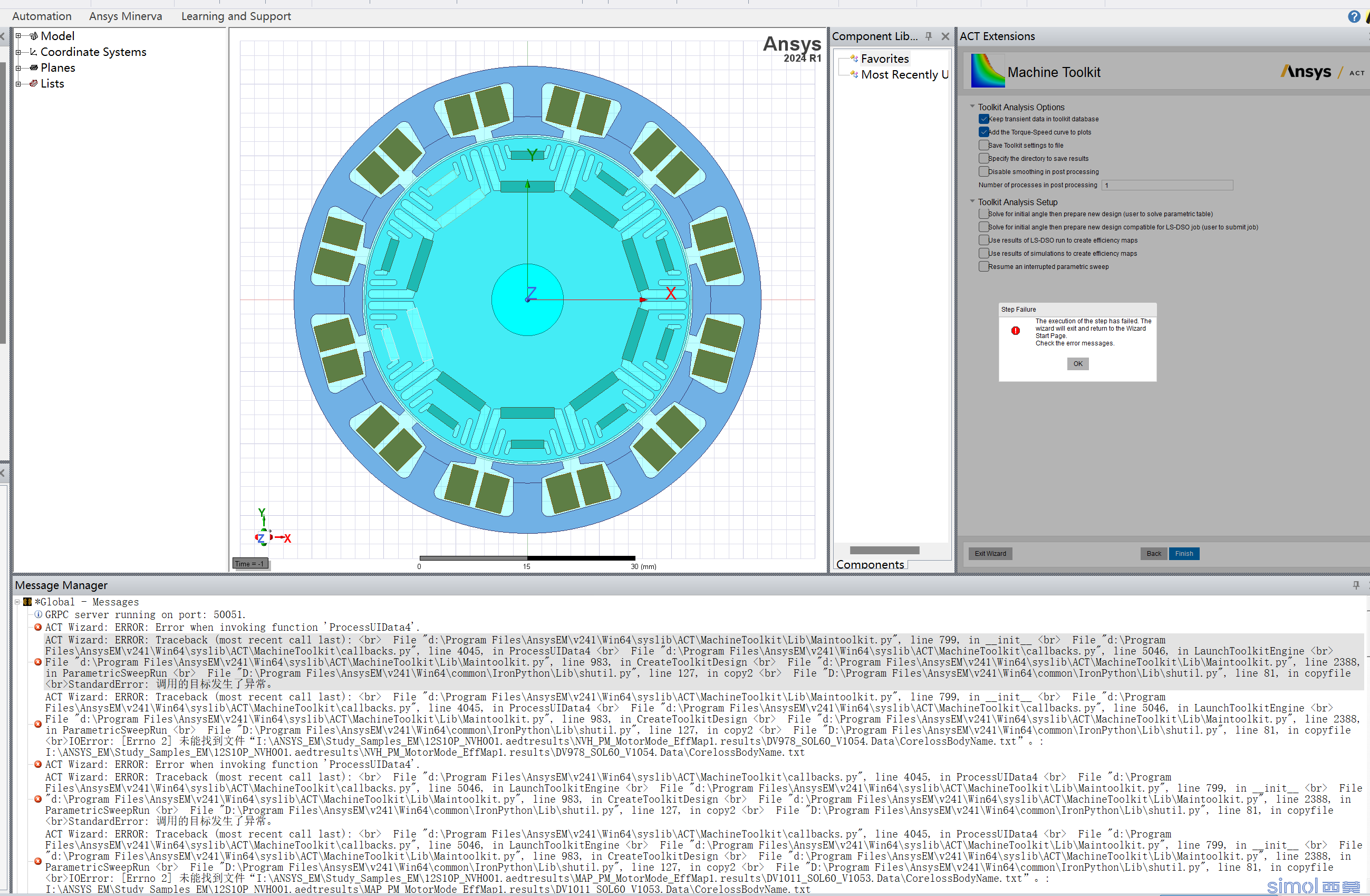Expand the Planes tree node
This screenshot has height=896, width=1370.
click(x=18, y=68)
